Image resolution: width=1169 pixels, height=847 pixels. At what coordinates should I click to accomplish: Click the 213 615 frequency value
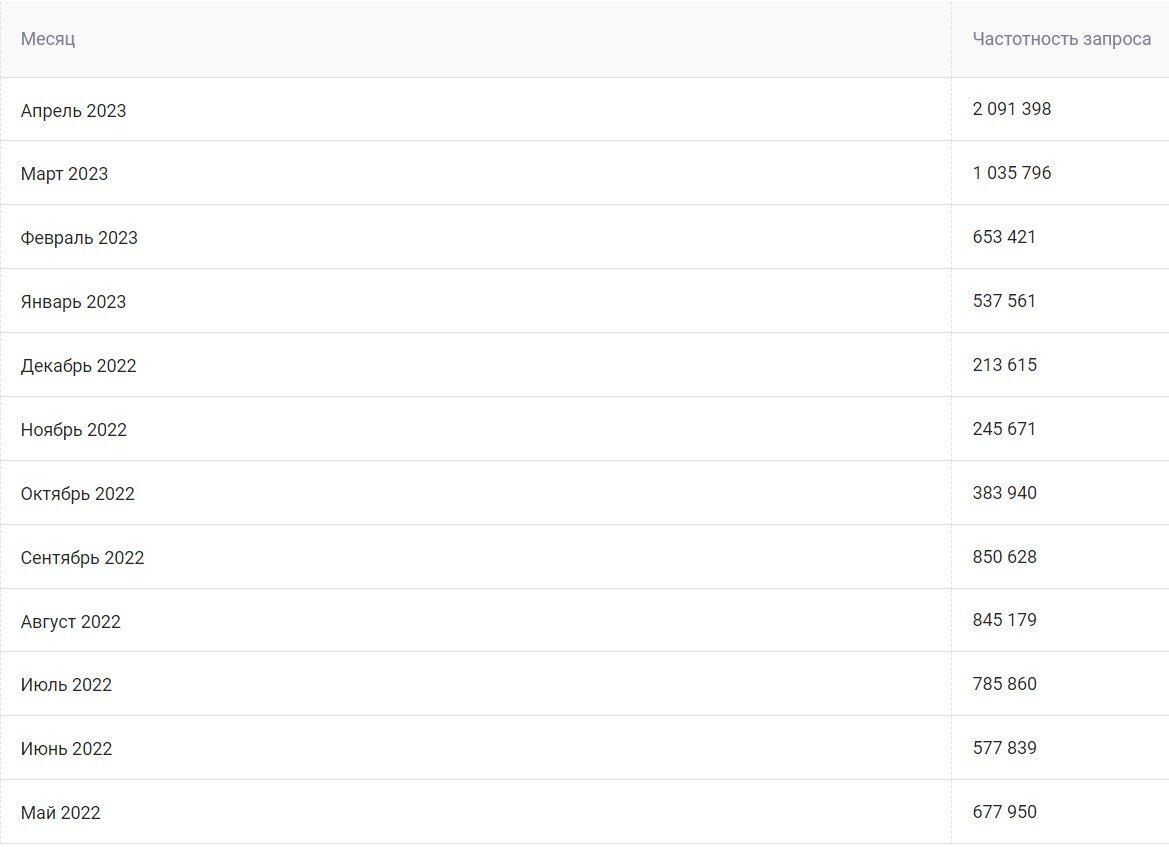click(x=1004, y=365)
